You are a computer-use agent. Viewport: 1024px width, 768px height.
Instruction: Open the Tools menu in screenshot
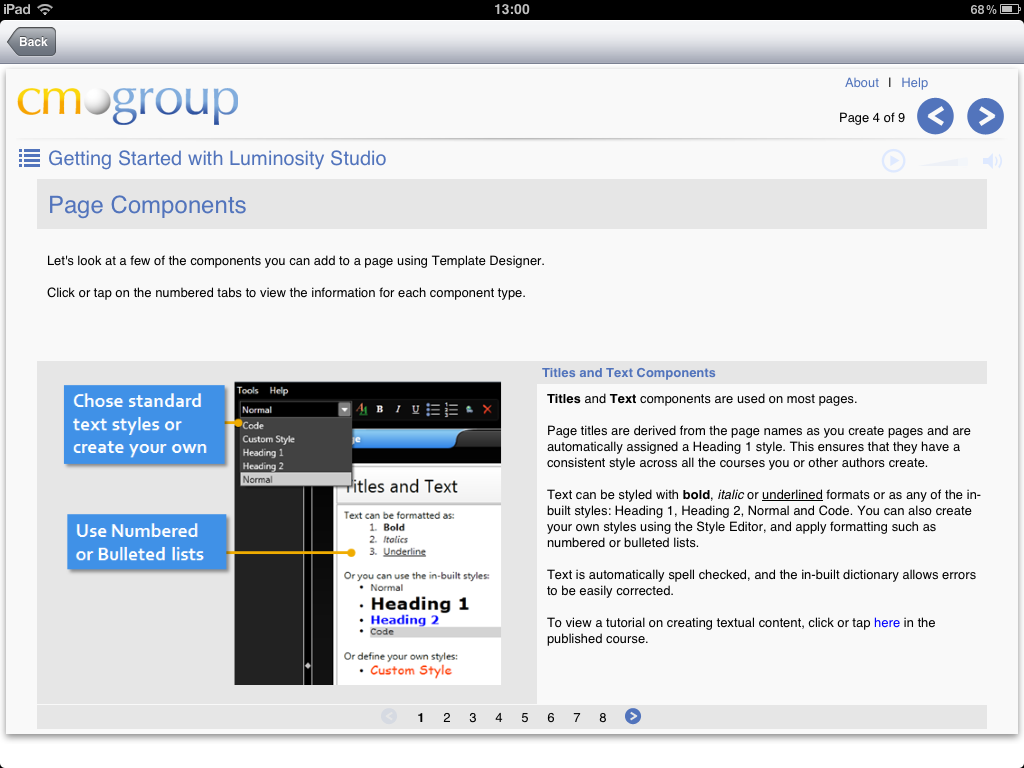coord(248,391)
